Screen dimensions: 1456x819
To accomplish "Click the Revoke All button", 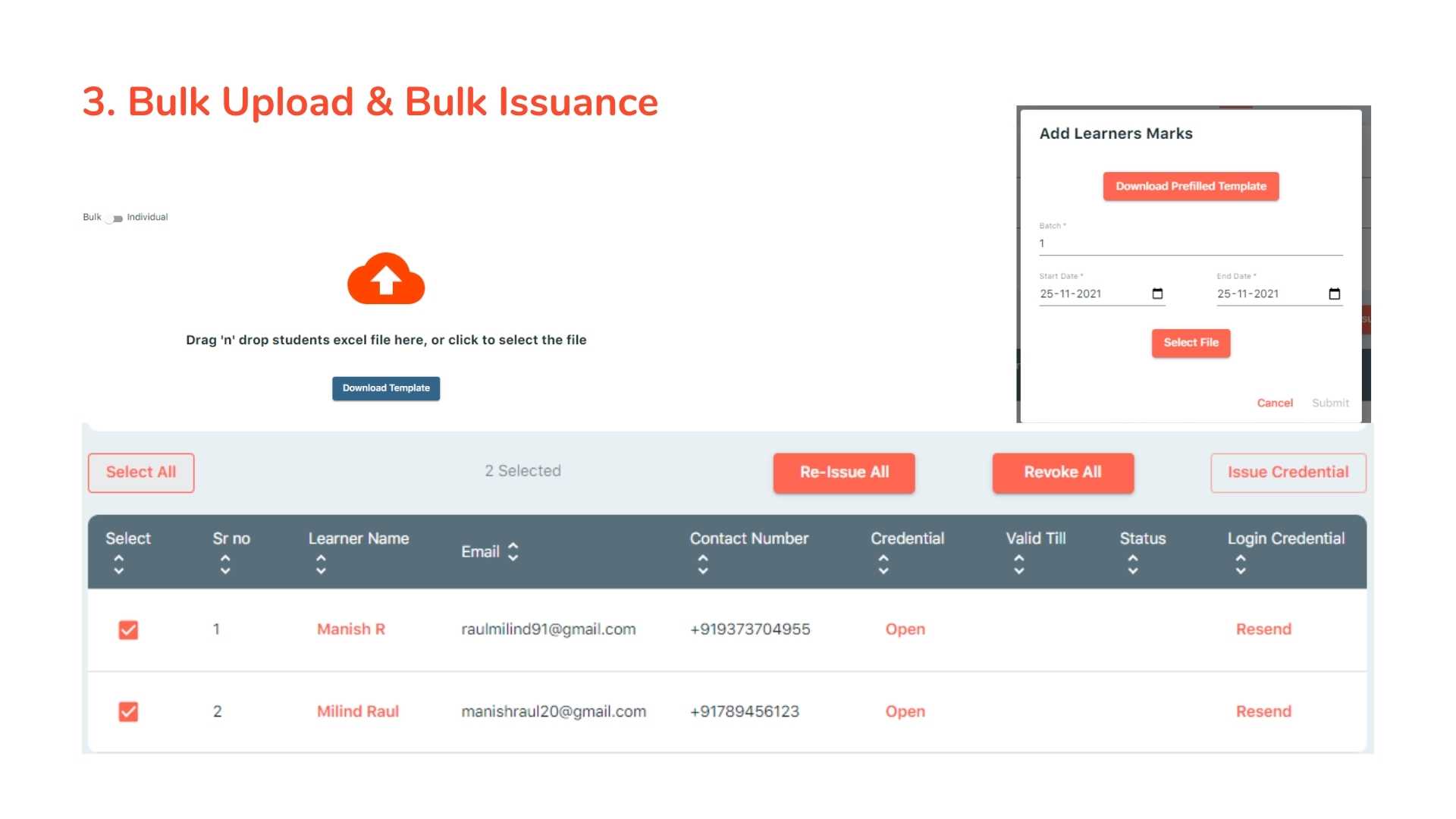I will click(1062, 472).
